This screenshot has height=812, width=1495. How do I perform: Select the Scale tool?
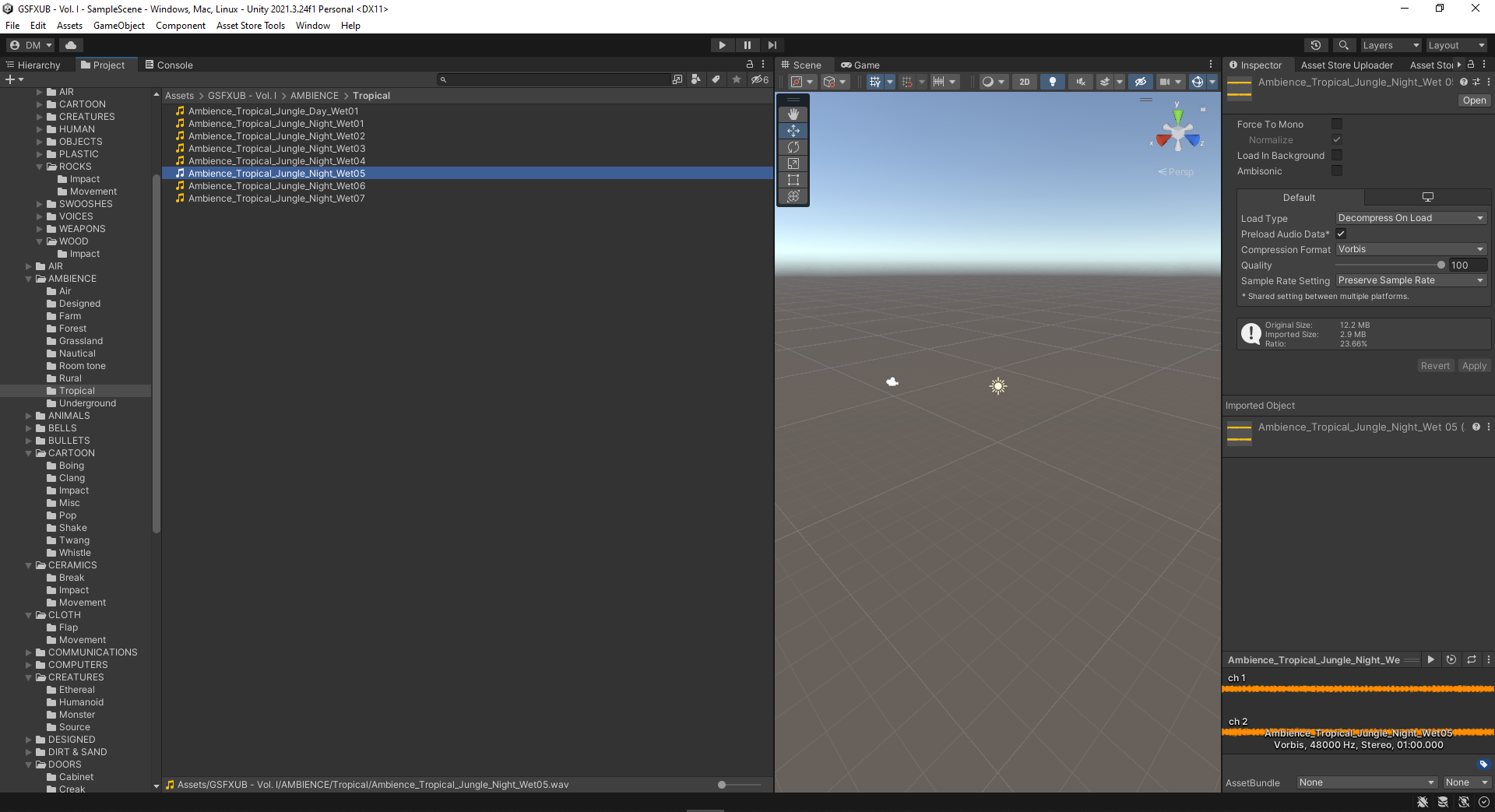(x=793, y=163)
